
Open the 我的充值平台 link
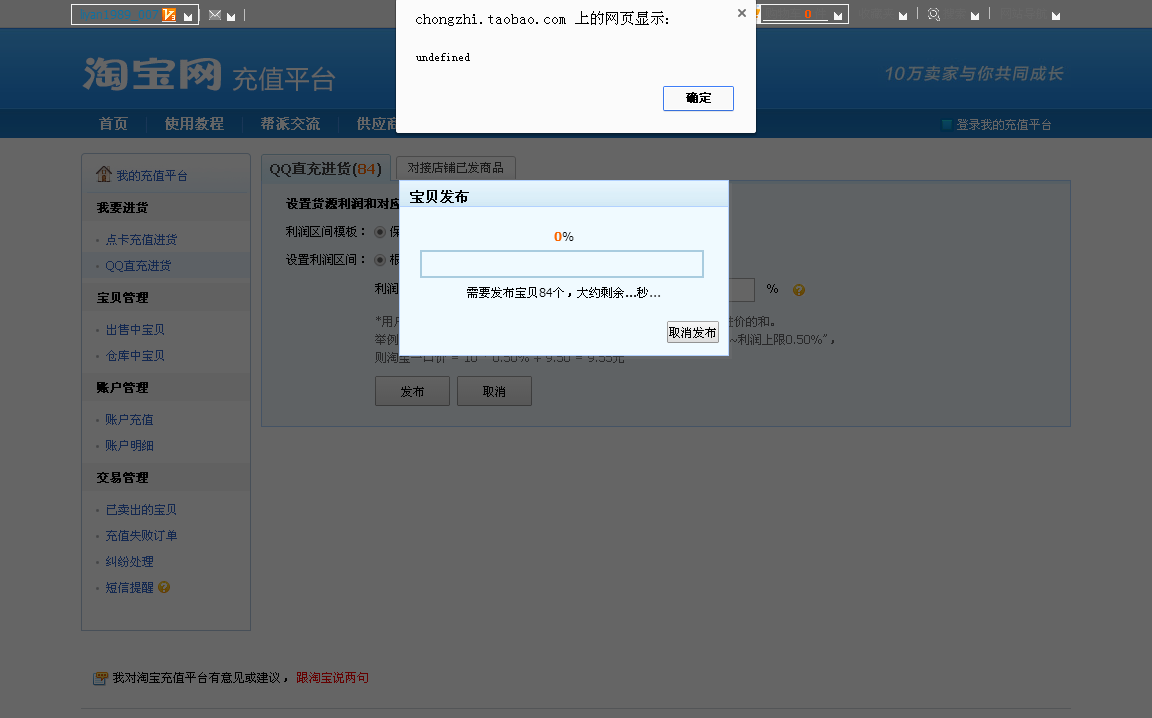pyautogui.click(x=152, y=176)
